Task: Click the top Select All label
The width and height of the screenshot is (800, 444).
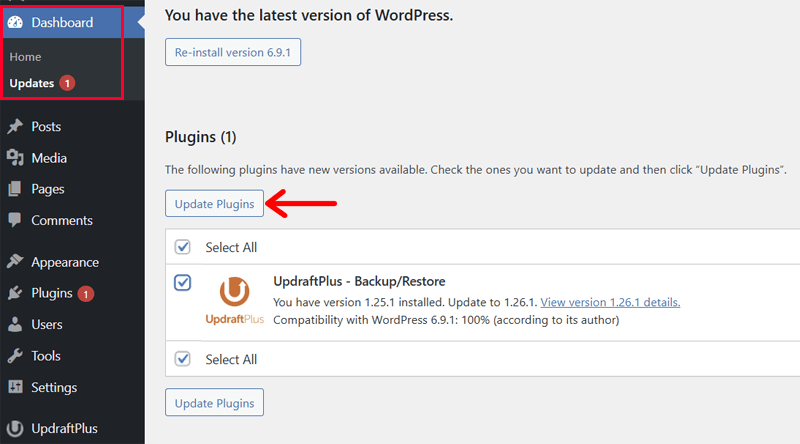Action: point(231,248)
